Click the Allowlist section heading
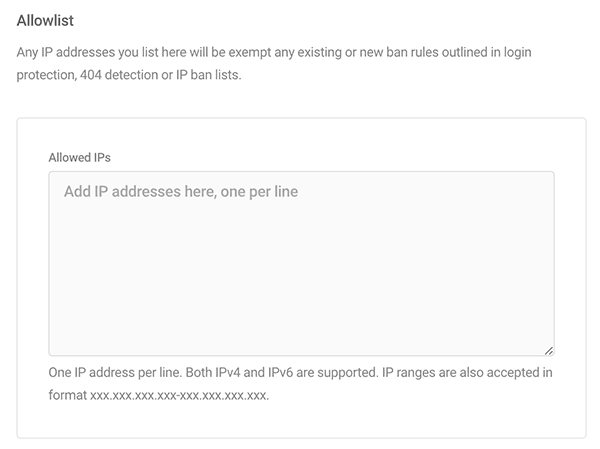 pos(45,20)
